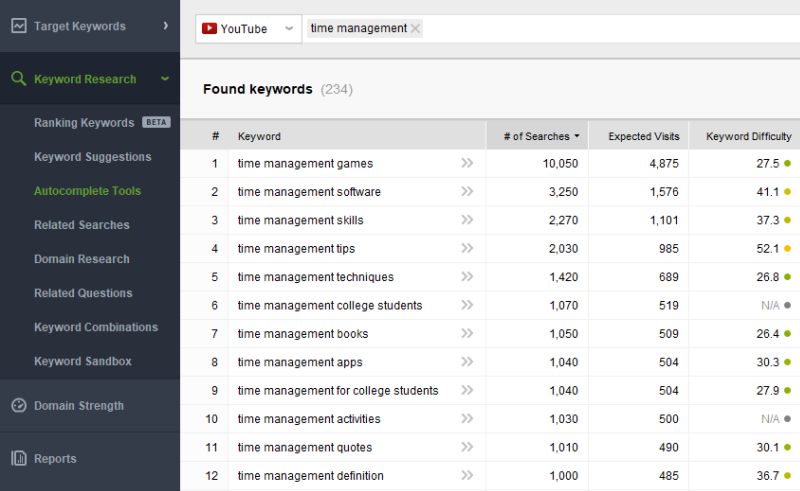The width and height of the screenshot is (800, 491).
Task: Click the # column header
Action: click(x=215, y=136)
